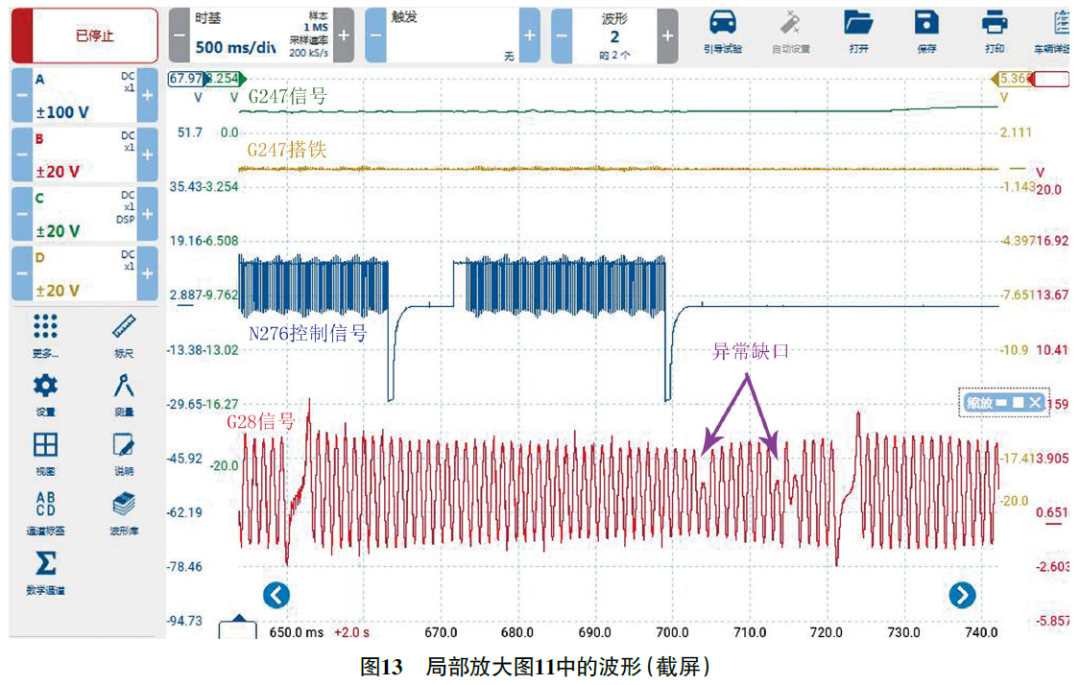Open channel A ±100 V options
This screenshot has width=1080, height=685.
(x=84, y=95)
